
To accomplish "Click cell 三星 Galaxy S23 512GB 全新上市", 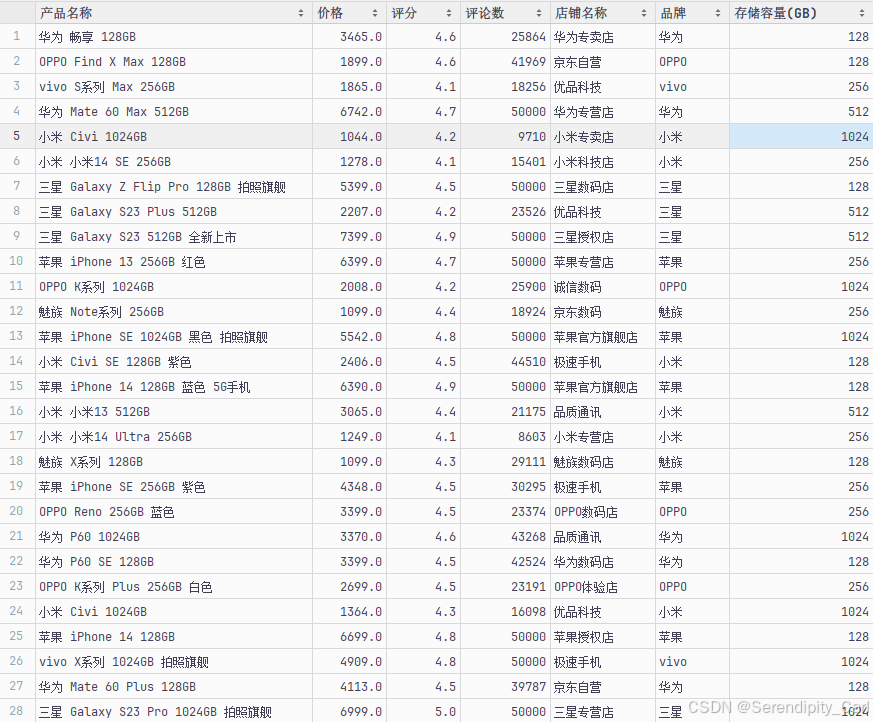I will (174, 237).
